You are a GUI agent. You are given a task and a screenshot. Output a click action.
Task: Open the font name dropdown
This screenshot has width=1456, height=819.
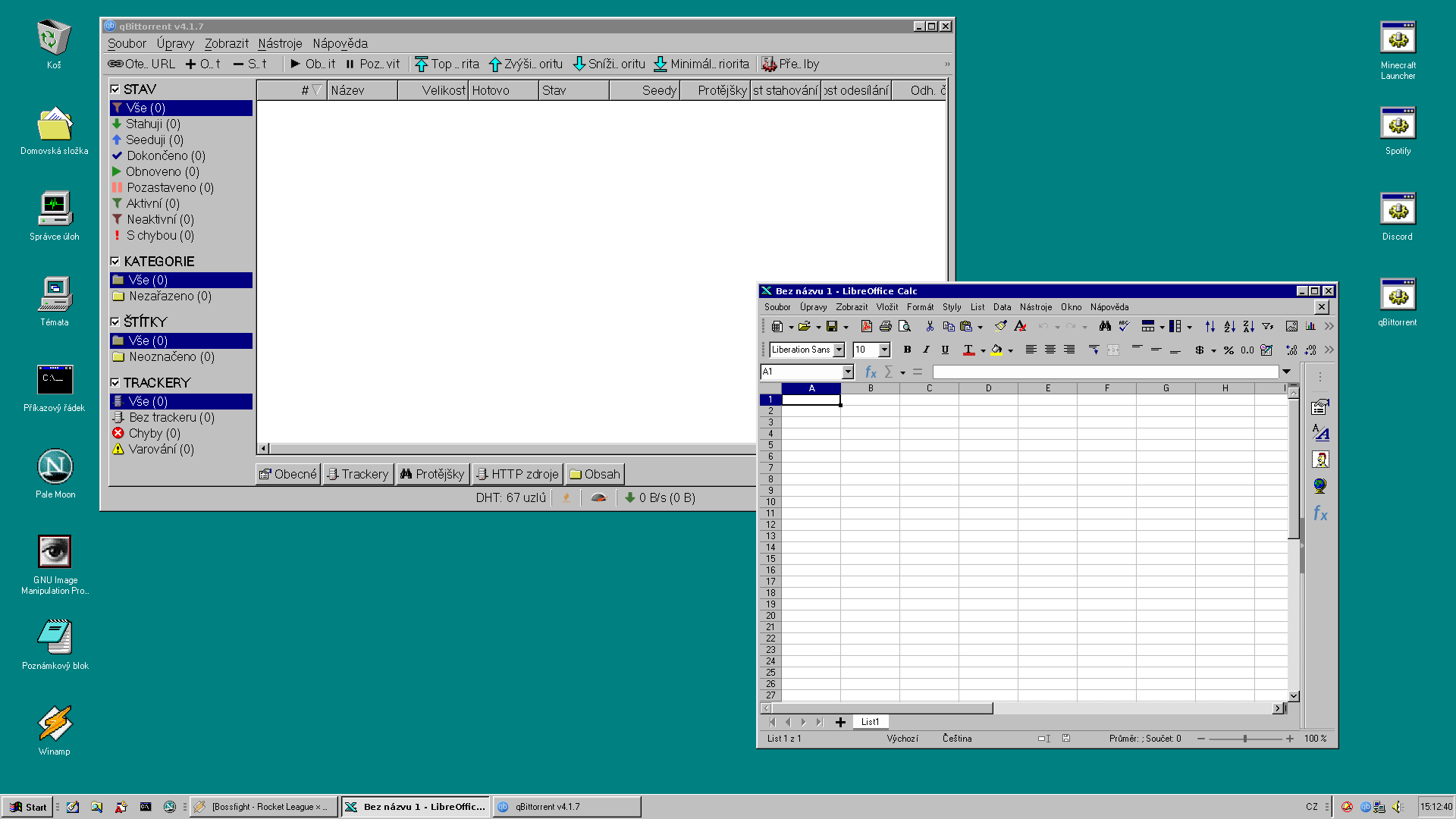[839, 350]
